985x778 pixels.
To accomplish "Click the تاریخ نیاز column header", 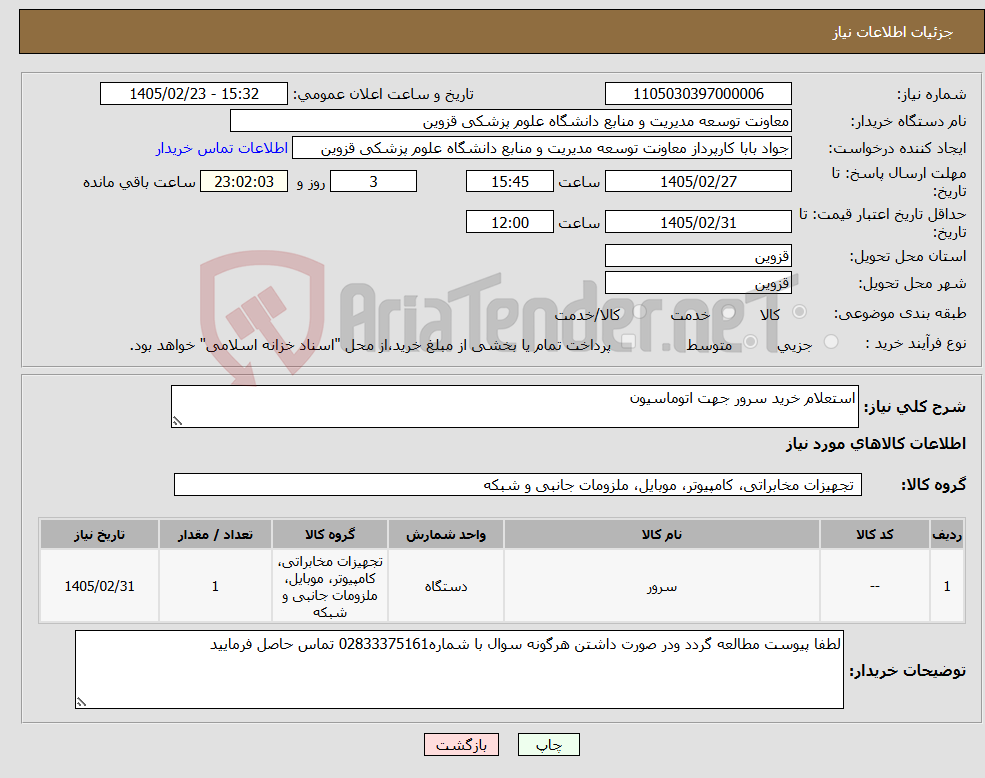I will tap(99, 534).
